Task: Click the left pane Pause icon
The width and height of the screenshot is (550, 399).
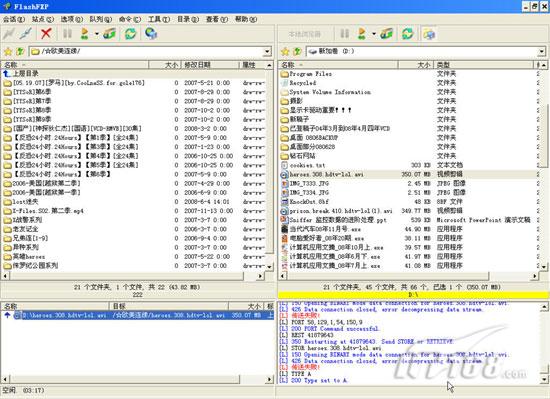Action: [x=67, y=34]
